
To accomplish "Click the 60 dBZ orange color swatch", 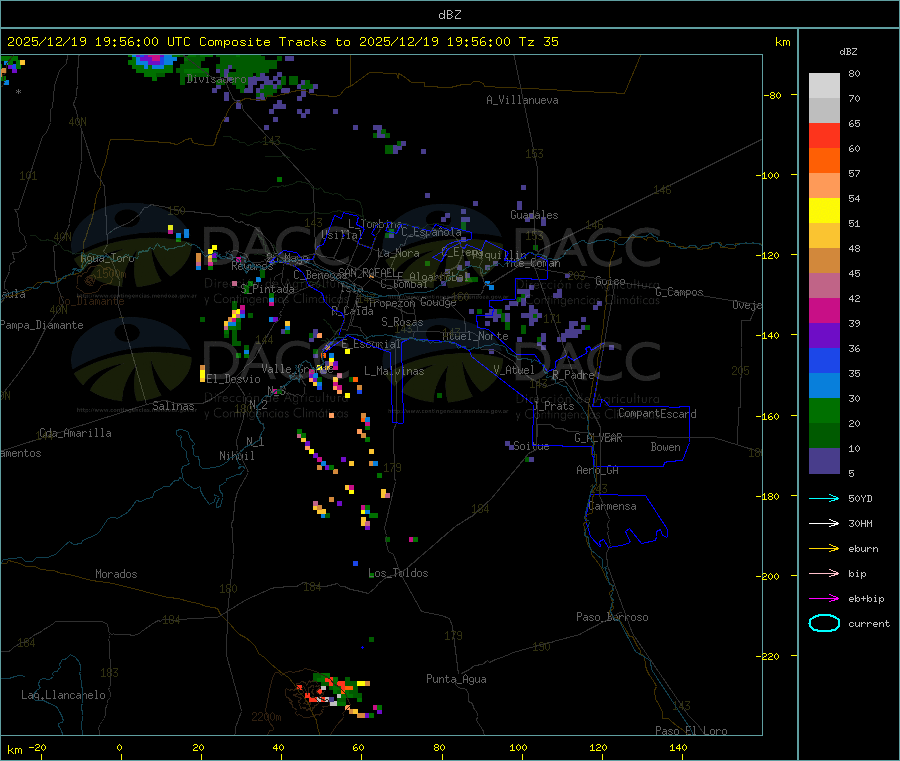I will click(x=824, y=161).
